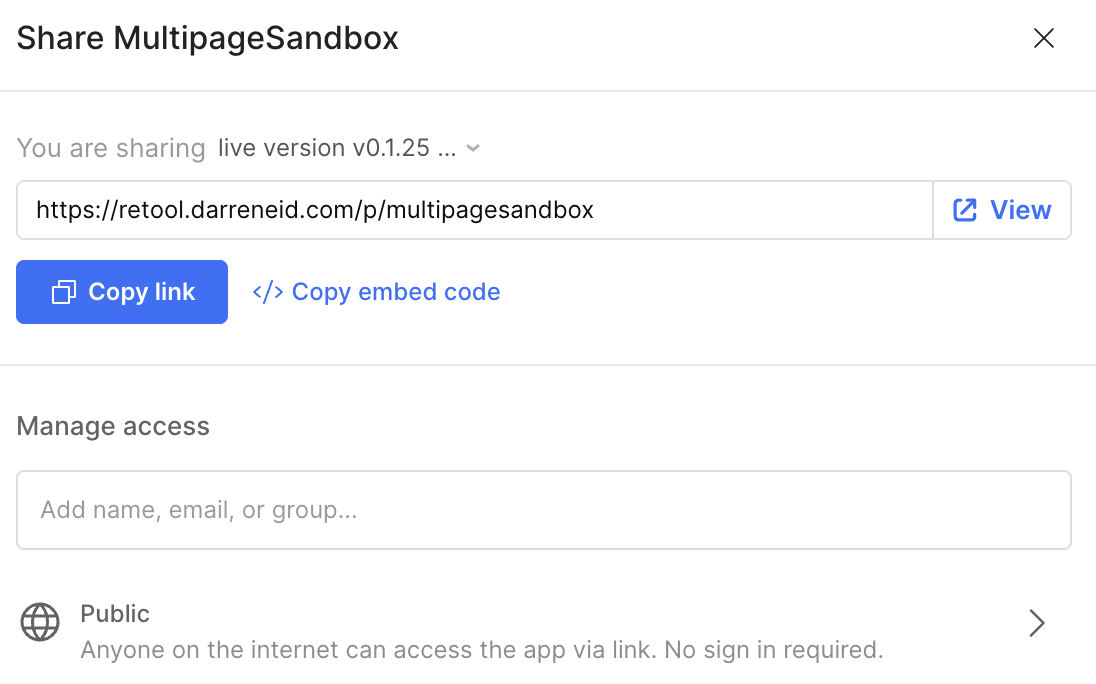Select the Public access label
This screenshot has width=1096, height=684.
pyautogui.click(x=115, y=613)
